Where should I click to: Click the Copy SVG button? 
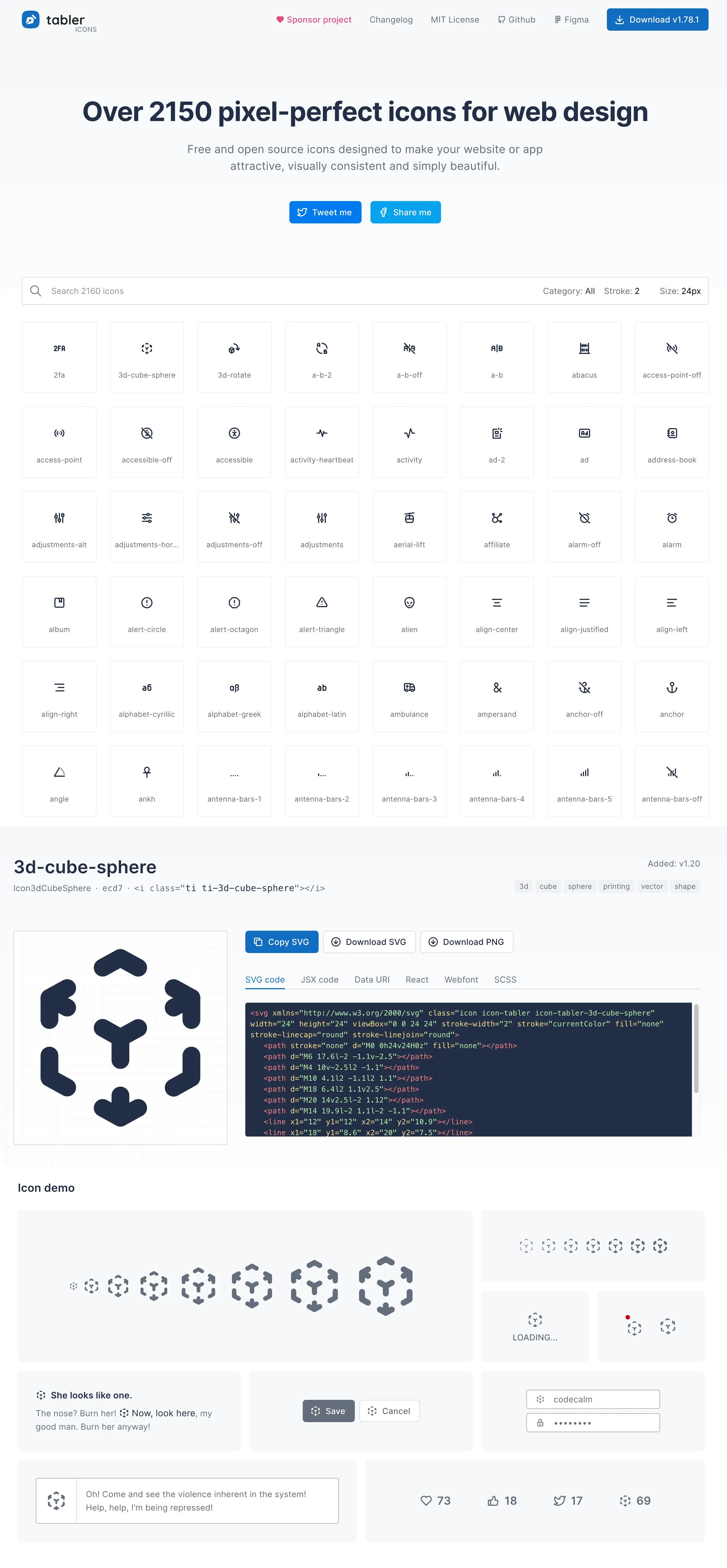[x=281, y=942]
